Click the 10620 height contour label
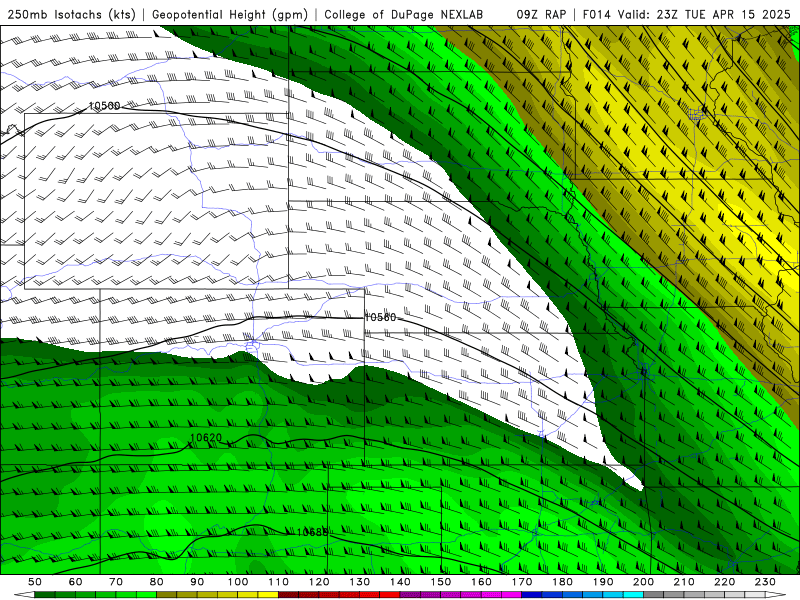 tap(206, 438)
